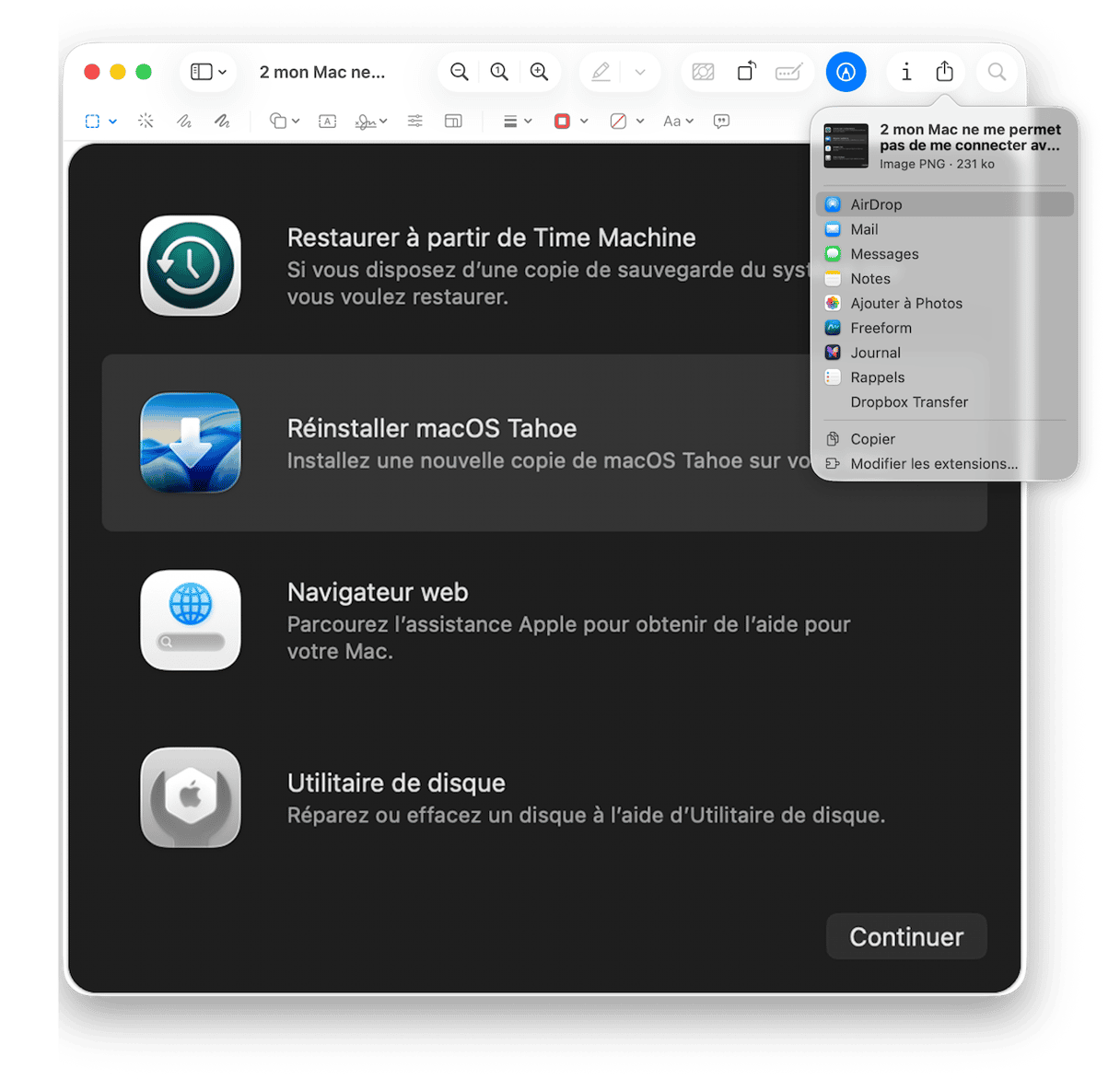
Task: Insert a text box with Text tool
Action: (327, 121)
